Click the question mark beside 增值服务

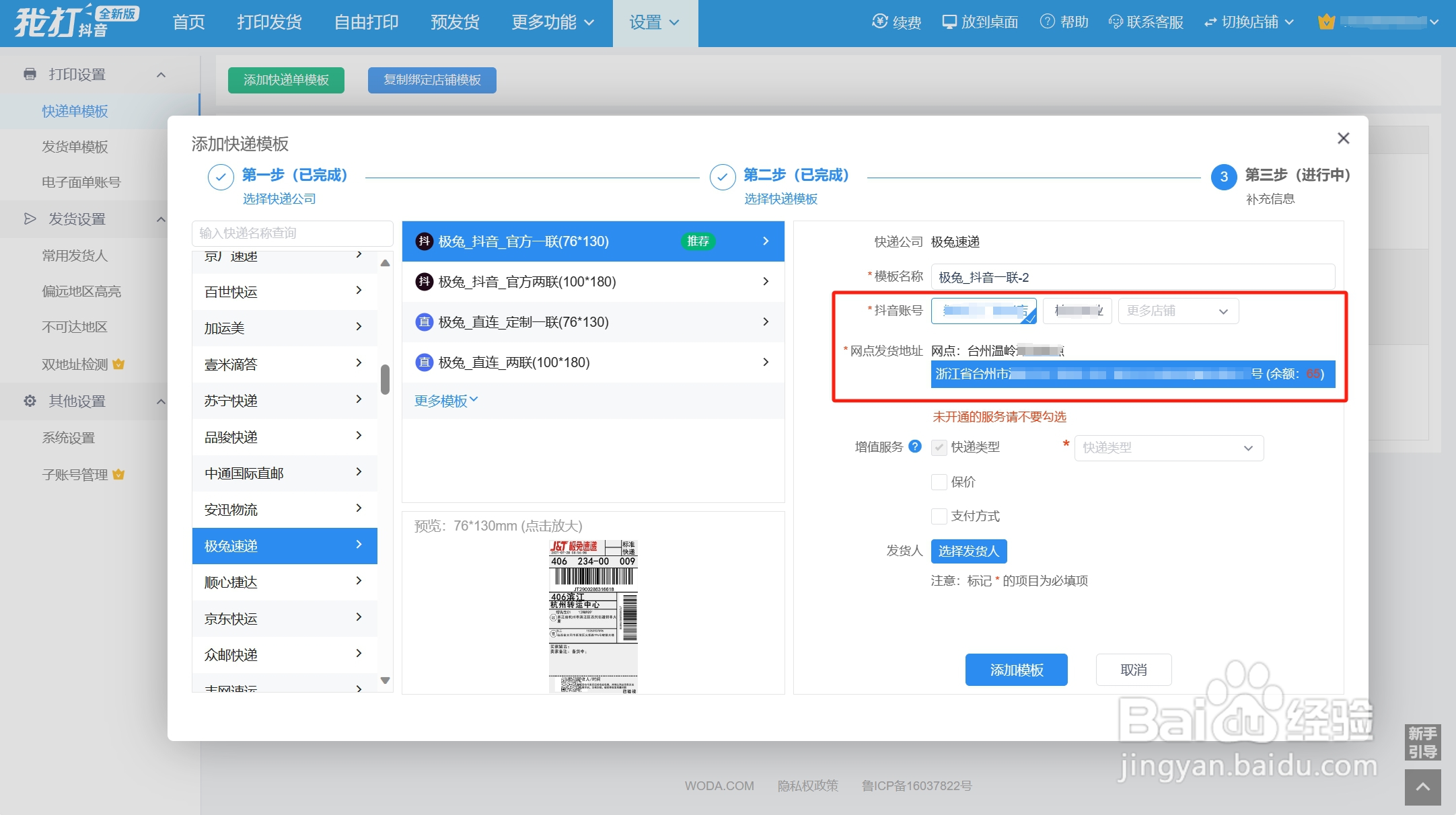pos(914,447)
